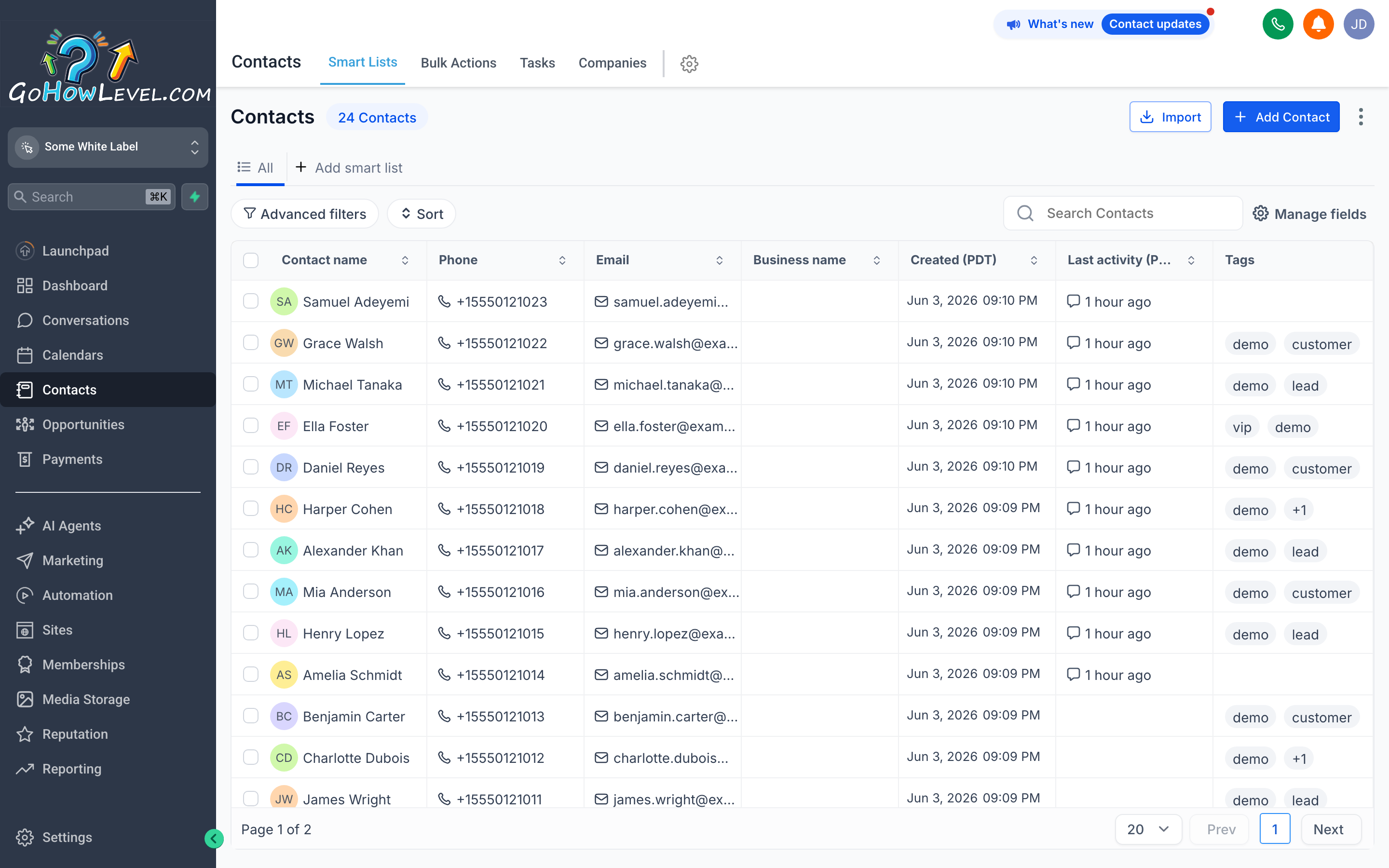Sort by Business name column arrows

point(876,260)
